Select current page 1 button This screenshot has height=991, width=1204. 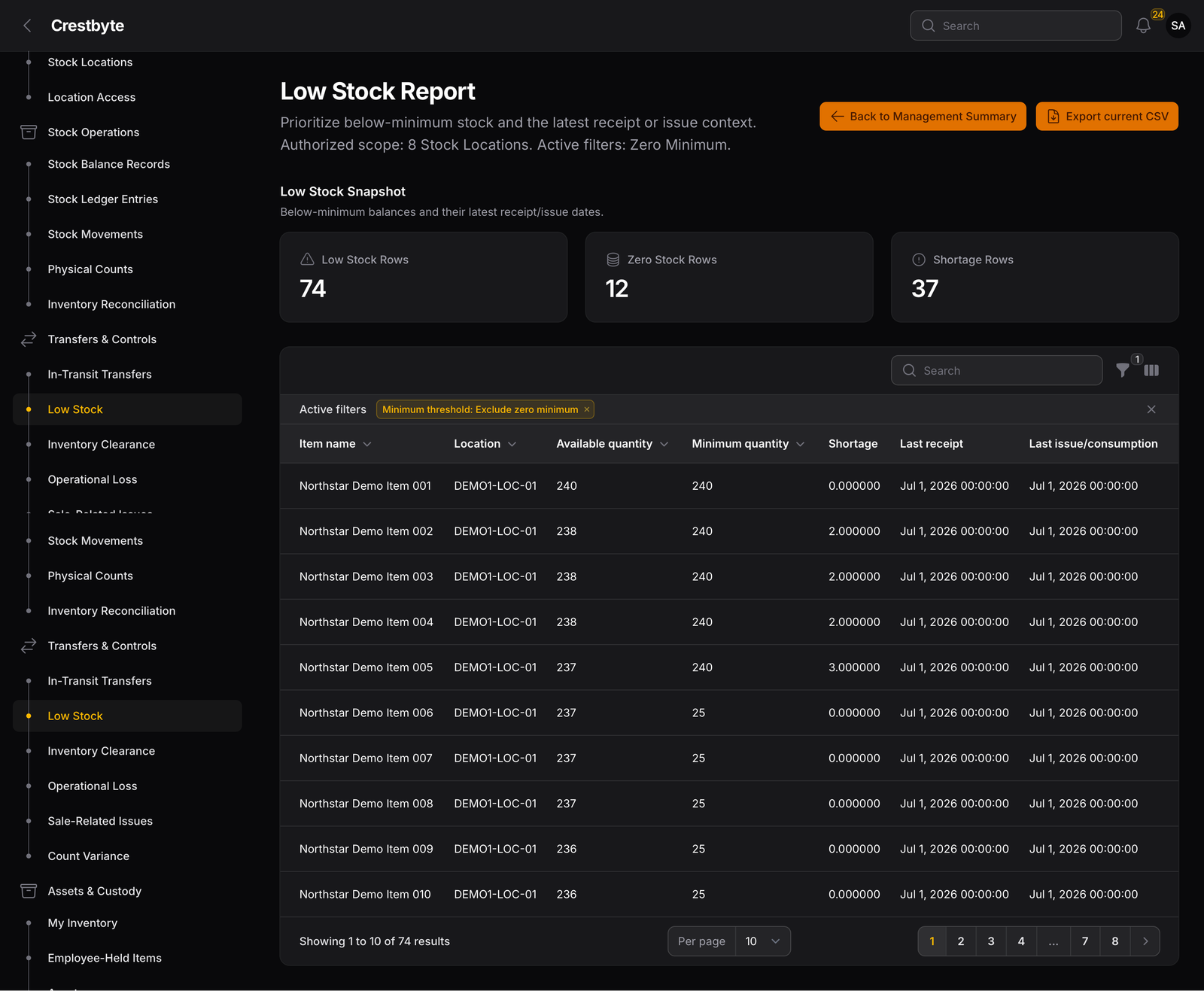point(932,941)
